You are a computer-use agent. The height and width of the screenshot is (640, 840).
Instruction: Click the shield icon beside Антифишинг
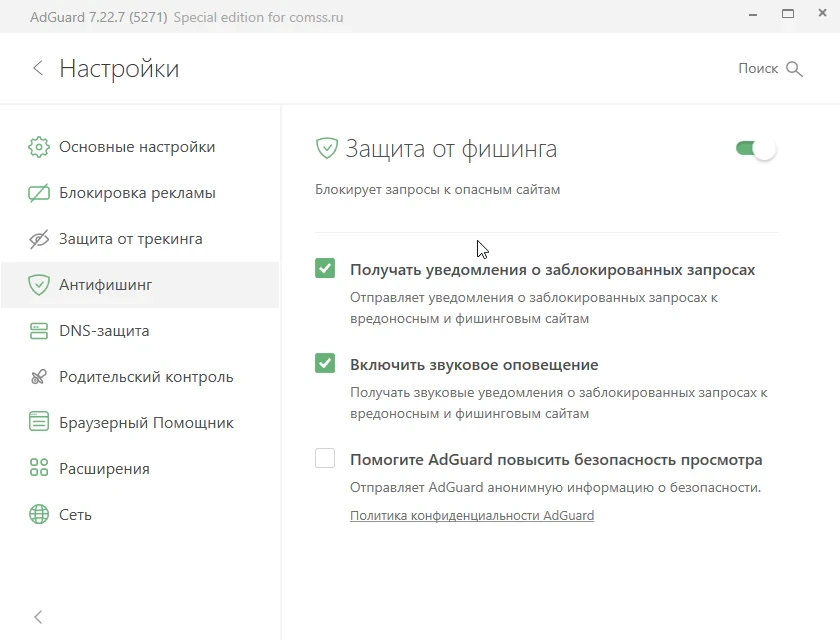point(39,285)
